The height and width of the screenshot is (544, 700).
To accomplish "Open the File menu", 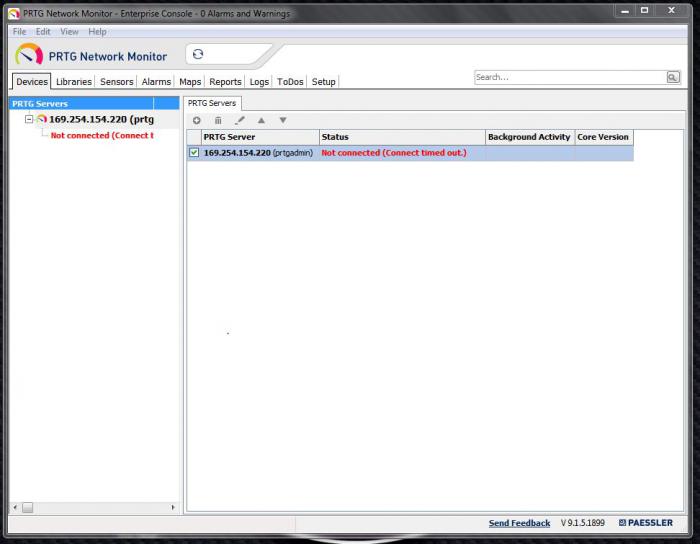I will pos(20,32).
